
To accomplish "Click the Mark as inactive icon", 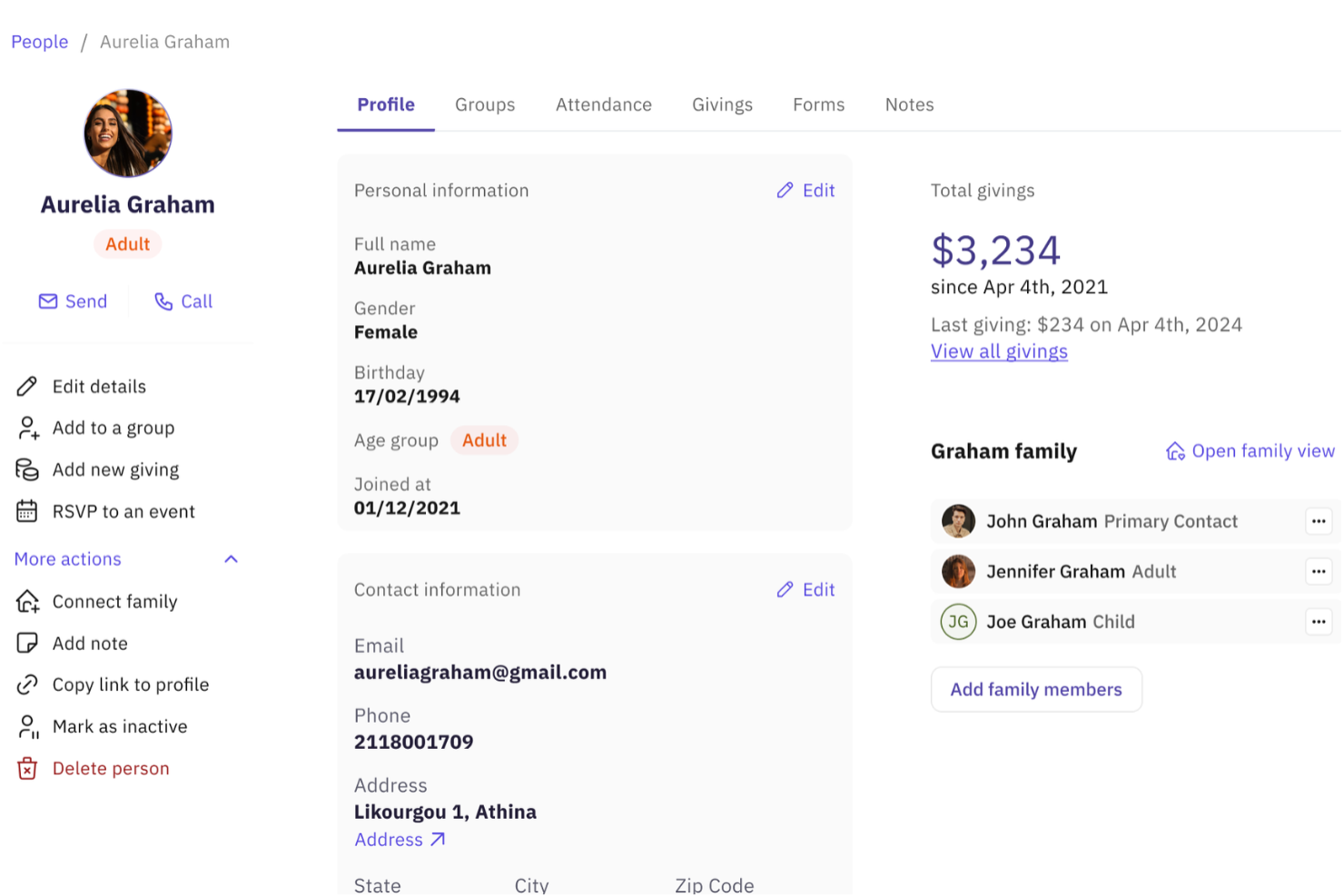I will pyautogui.click(x=28, y=726).
